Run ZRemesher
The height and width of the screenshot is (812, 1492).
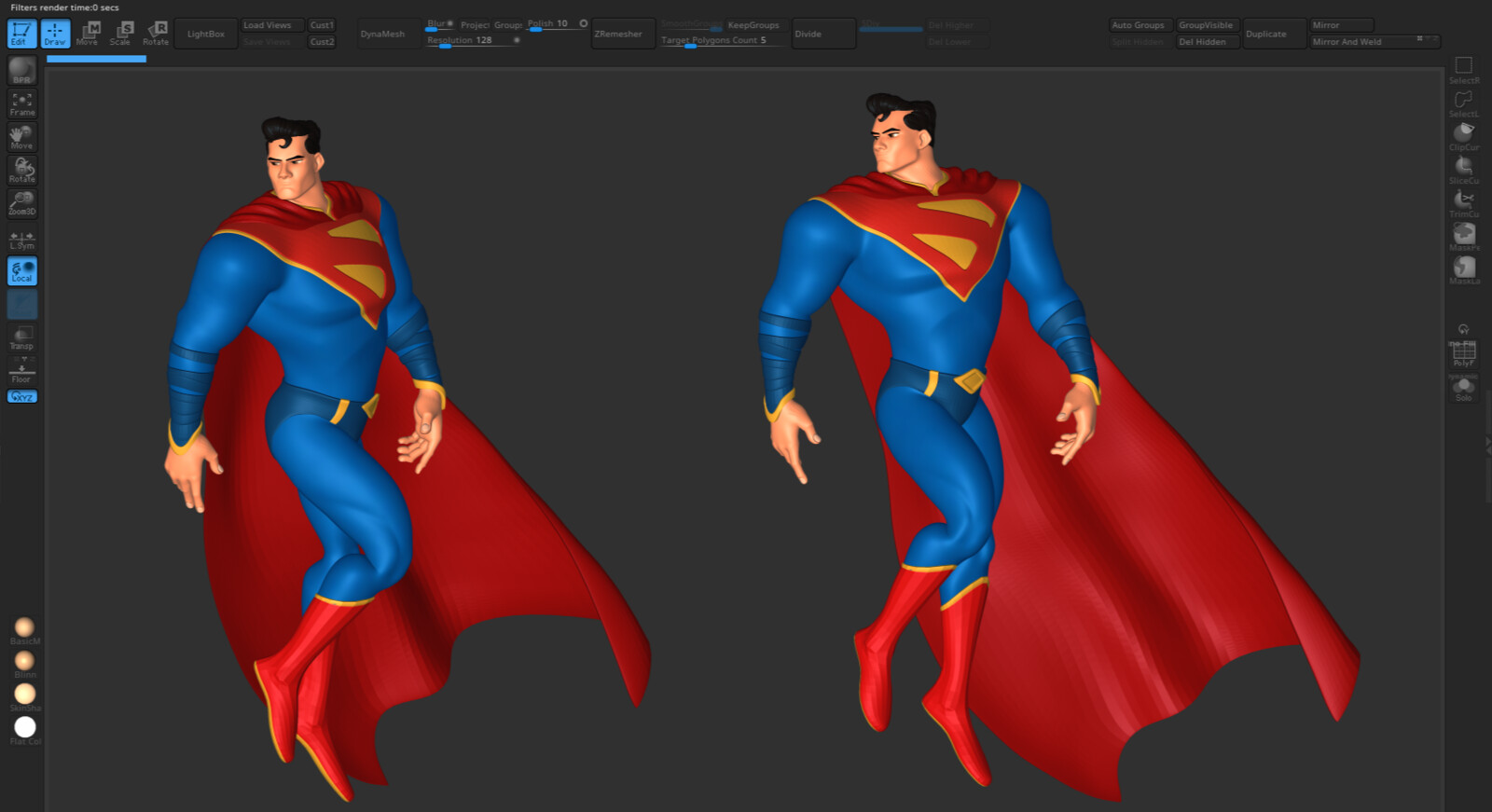point(623,34)
